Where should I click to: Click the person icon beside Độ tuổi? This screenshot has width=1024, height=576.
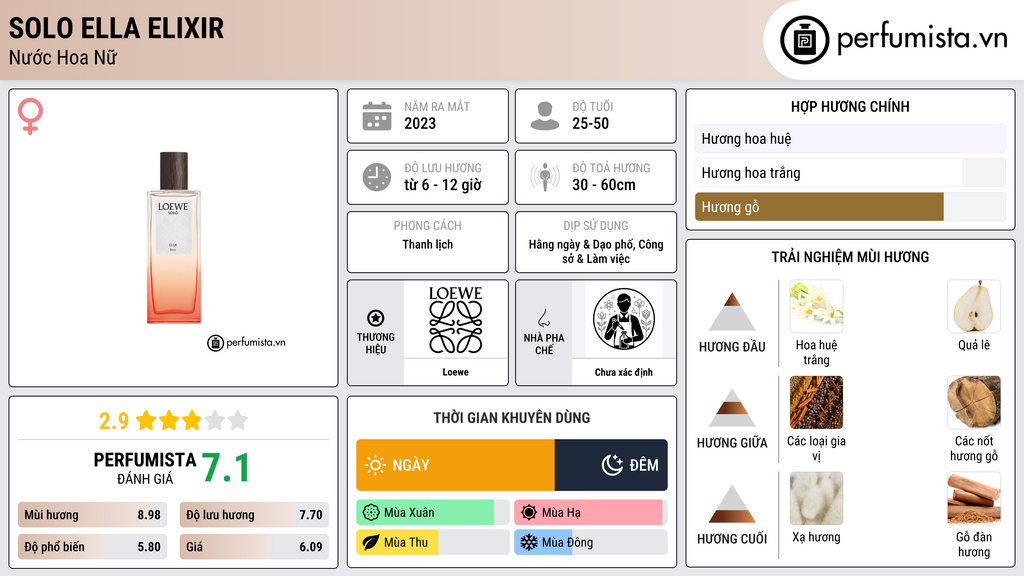(545, 116)
